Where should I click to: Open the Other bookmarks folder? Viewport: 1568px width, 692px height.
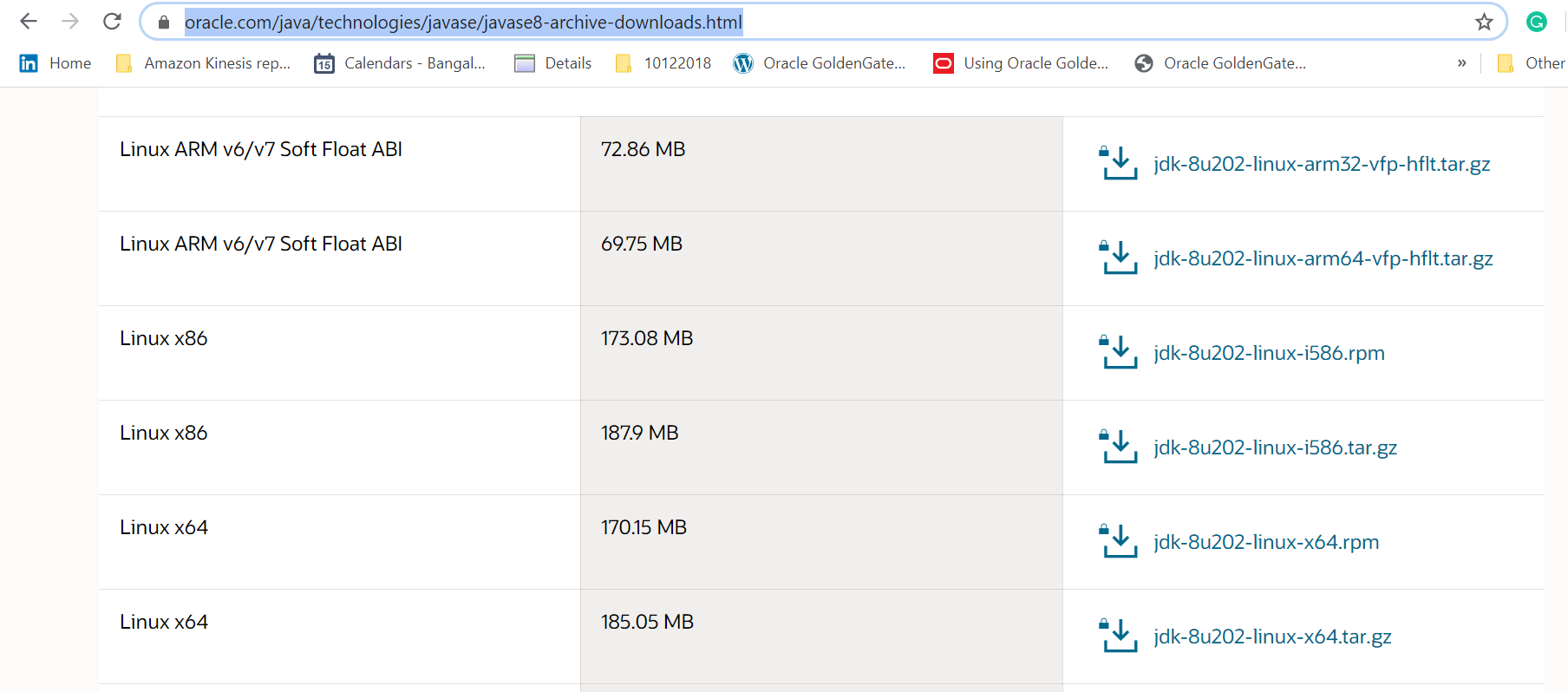click(1532, 63)
